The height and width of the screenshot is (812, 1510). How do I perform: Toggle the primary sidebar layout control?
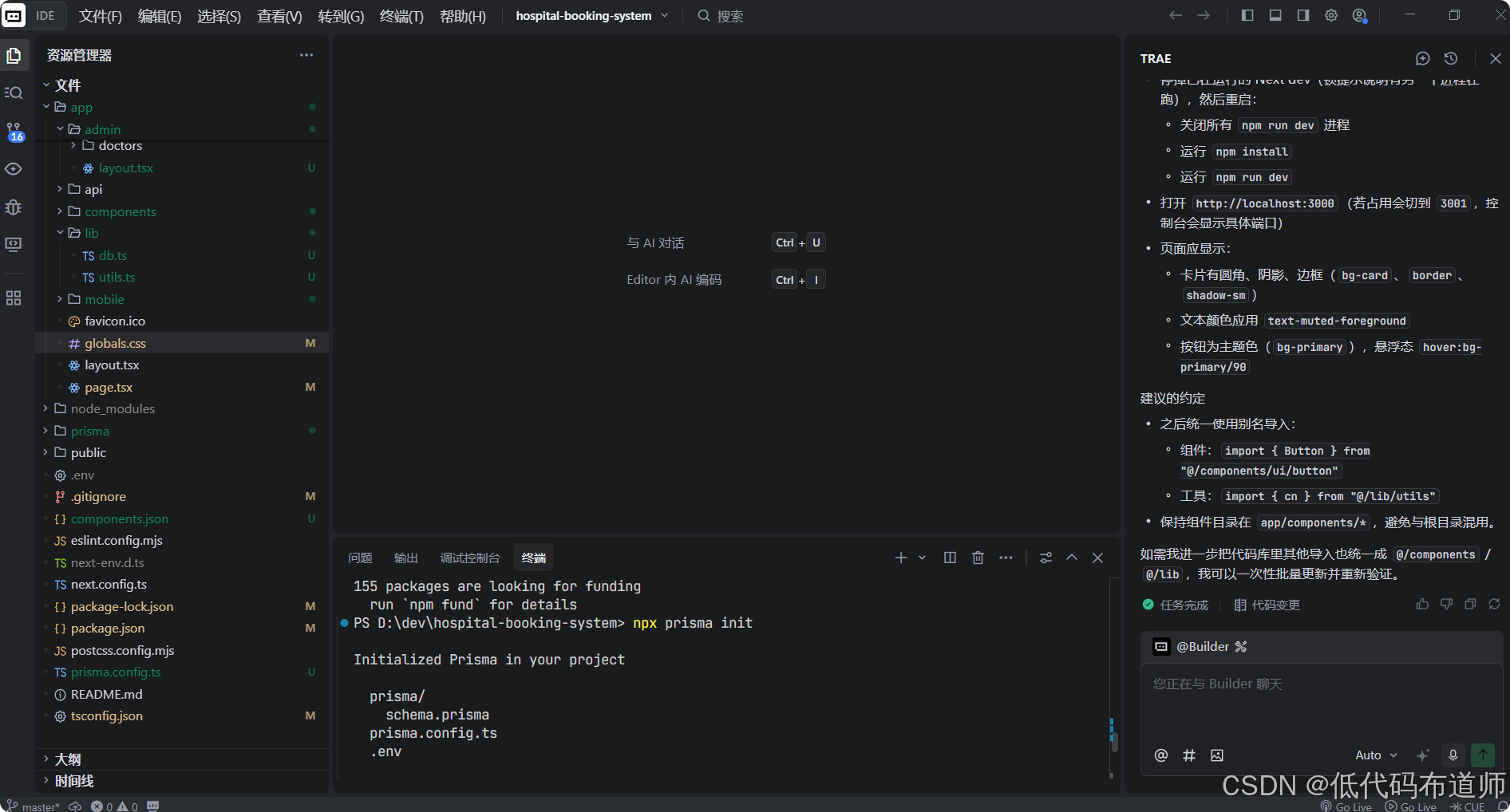pyautogui.click(x=1247, y=14)
